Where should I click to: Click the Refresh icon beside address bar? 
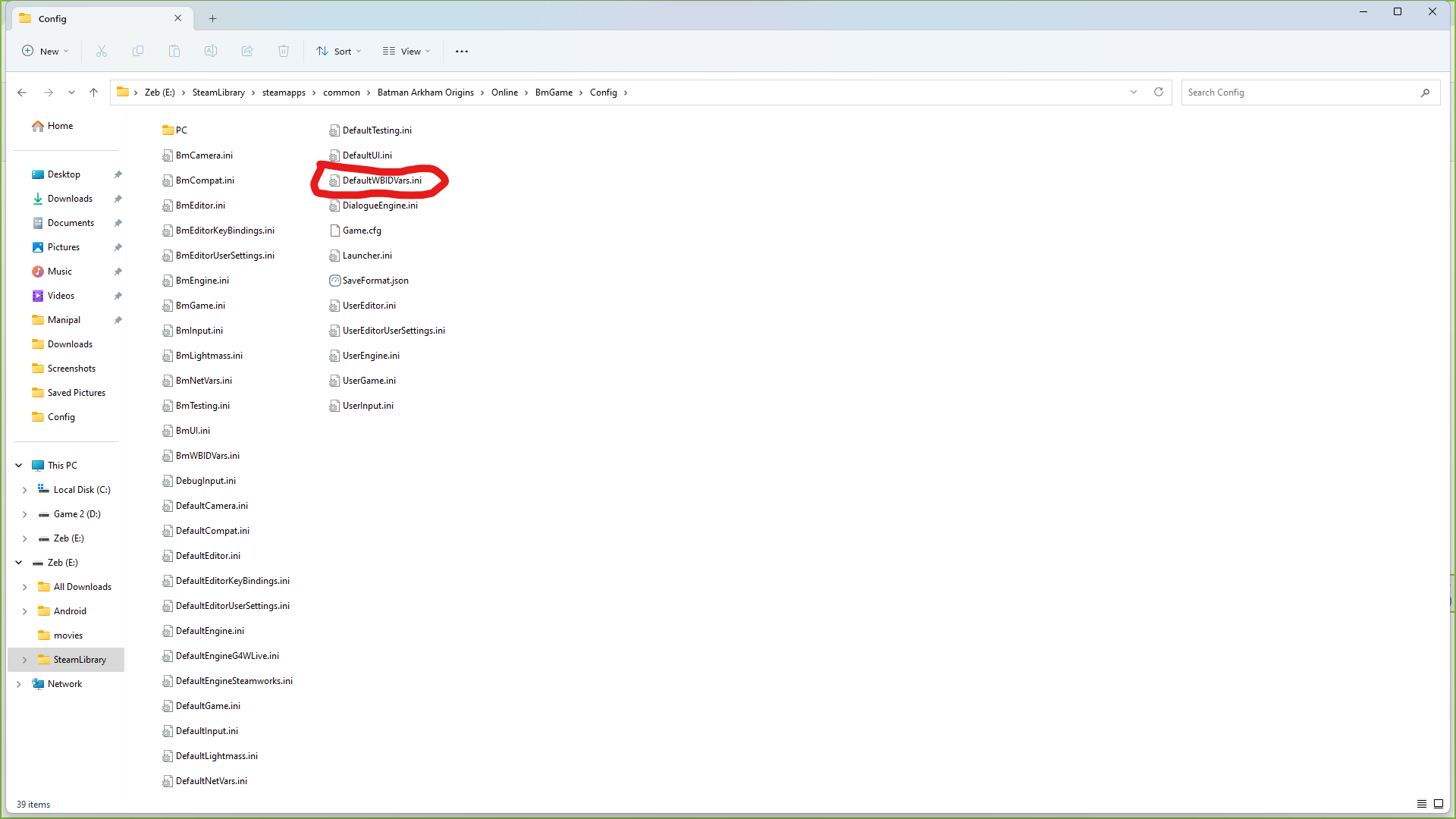tap(1159, 93)
